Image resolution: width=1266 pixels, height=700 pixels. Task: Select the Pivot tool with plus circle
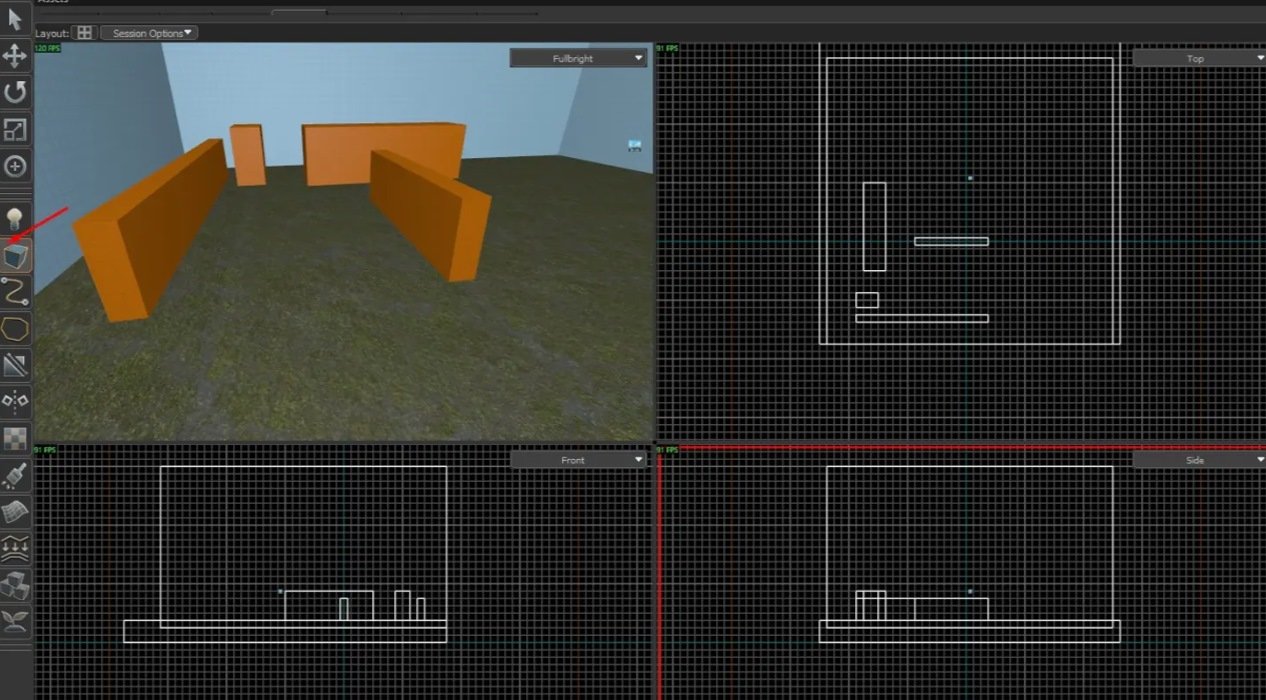[15, 166]
